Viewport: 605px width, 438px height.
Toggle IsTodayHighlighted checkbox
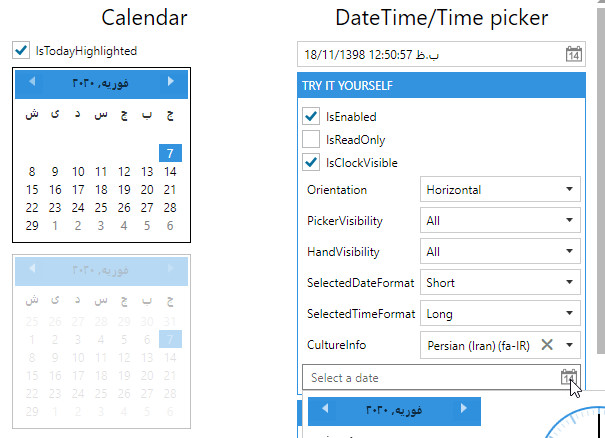[x=21, y=49]
